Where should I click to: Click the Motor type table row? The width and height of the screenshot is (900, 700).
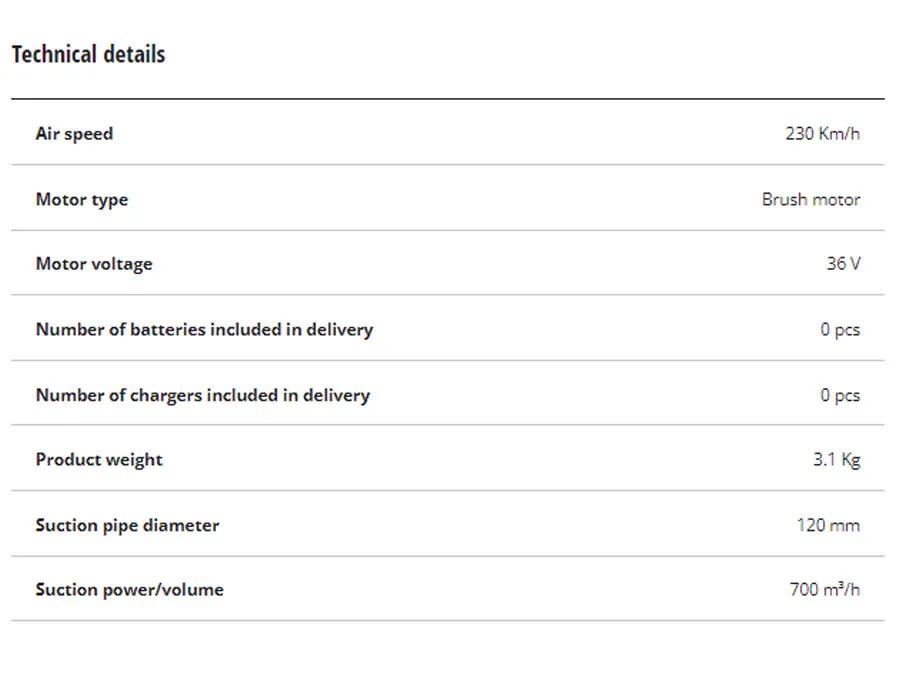pyautogui.click(x=448, y=198)
